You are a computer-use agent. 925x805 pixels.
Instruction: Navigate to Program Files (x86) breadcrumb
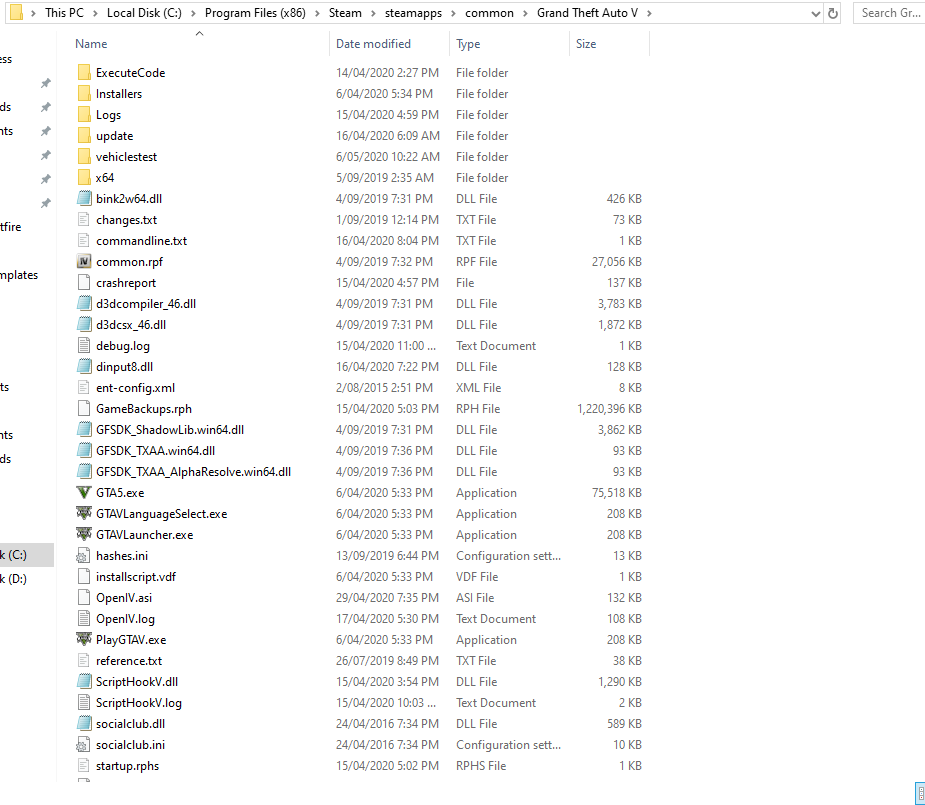[255, 13]
